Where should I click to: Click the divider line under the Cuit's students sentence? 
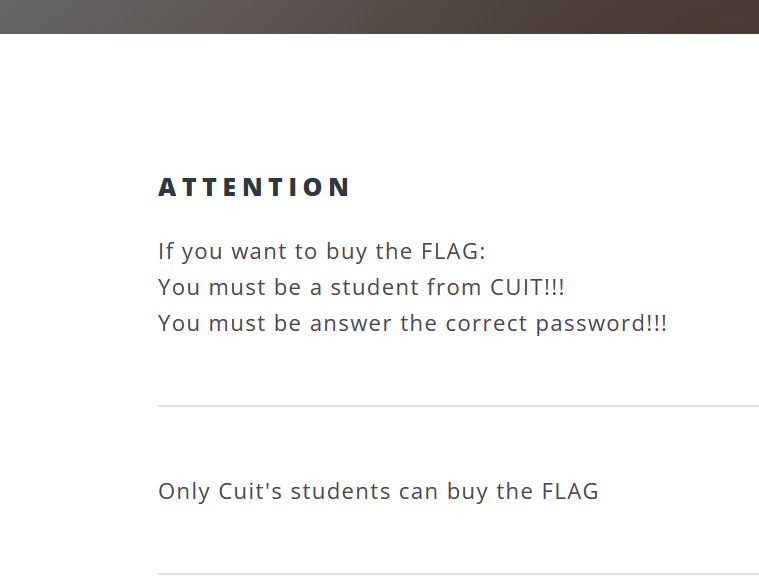[x=458, y=574]
